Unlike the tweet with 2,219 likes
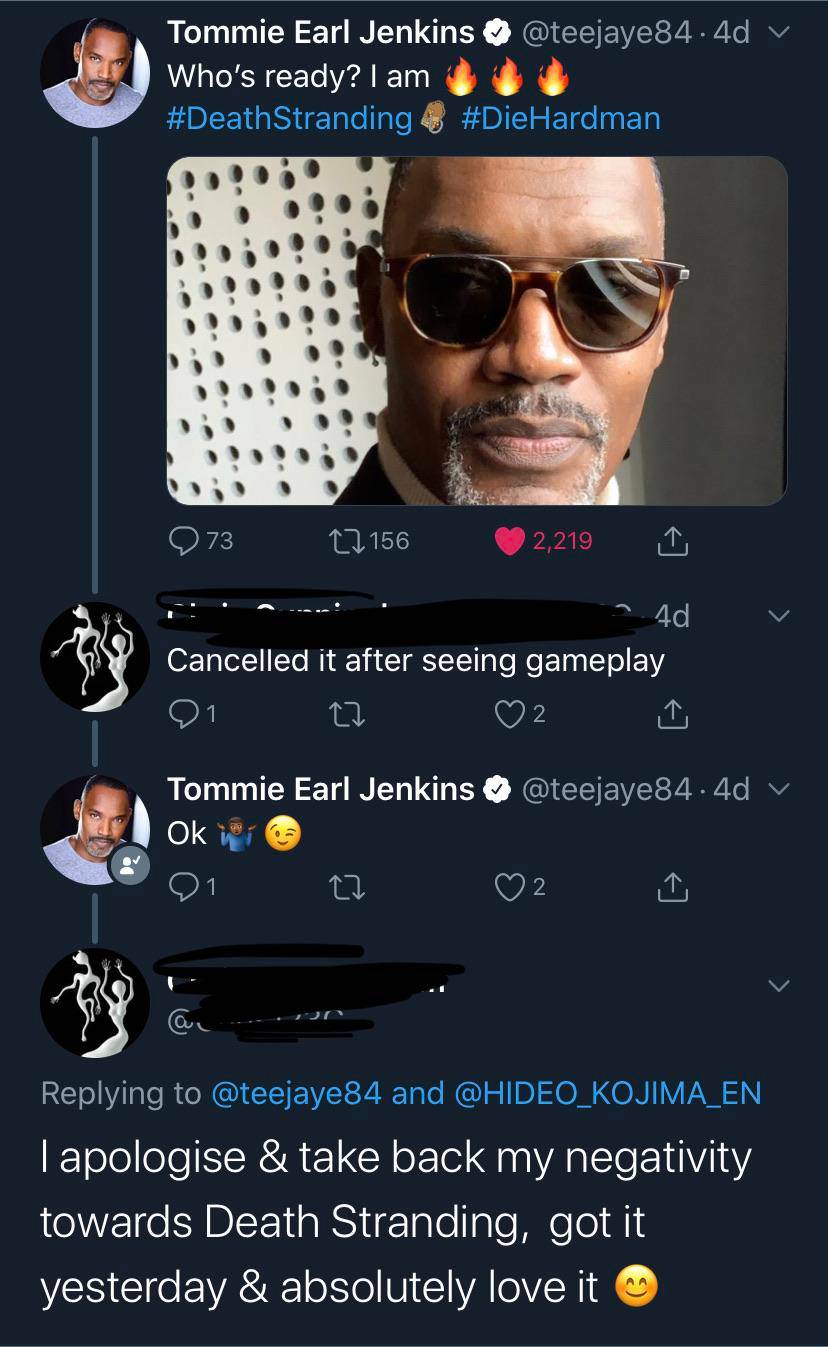Screen dimensions: 828x1347 [510, 541]
